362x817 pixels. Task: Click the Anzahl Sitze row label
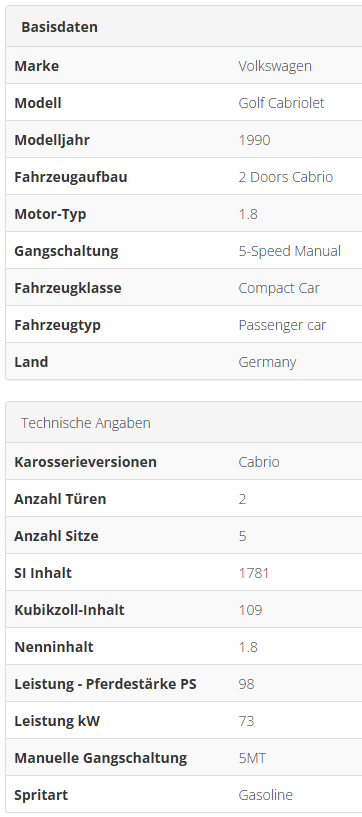coord(56,536)
